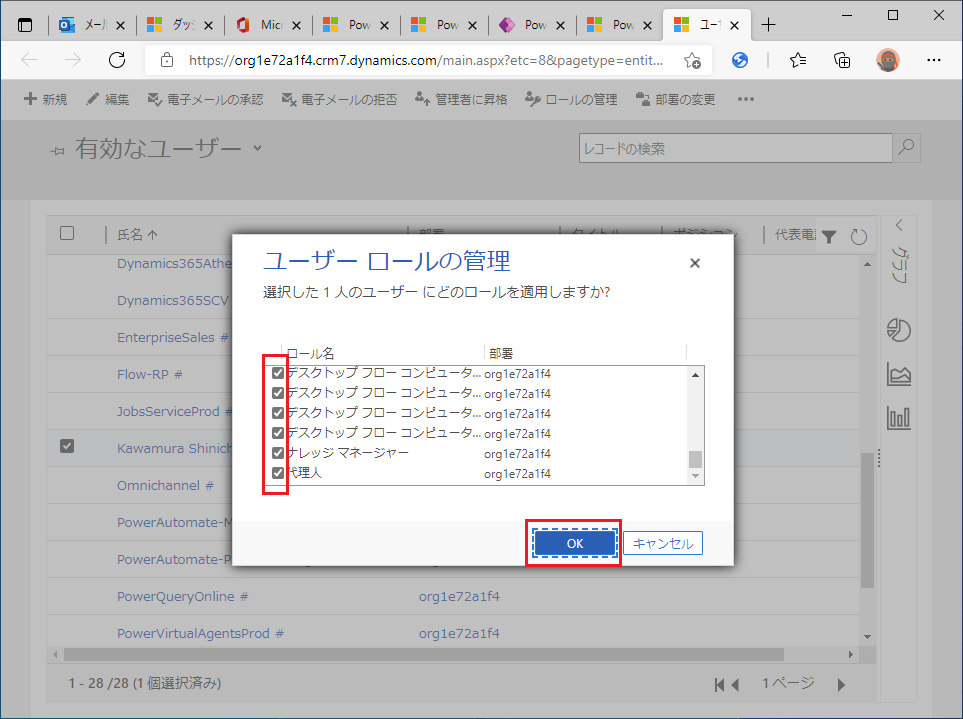963x719 pixels.
Task: Uncheck the ナレッジ マネージャー role checkbox
Action: pyautogui.click(x=278, y=453)
